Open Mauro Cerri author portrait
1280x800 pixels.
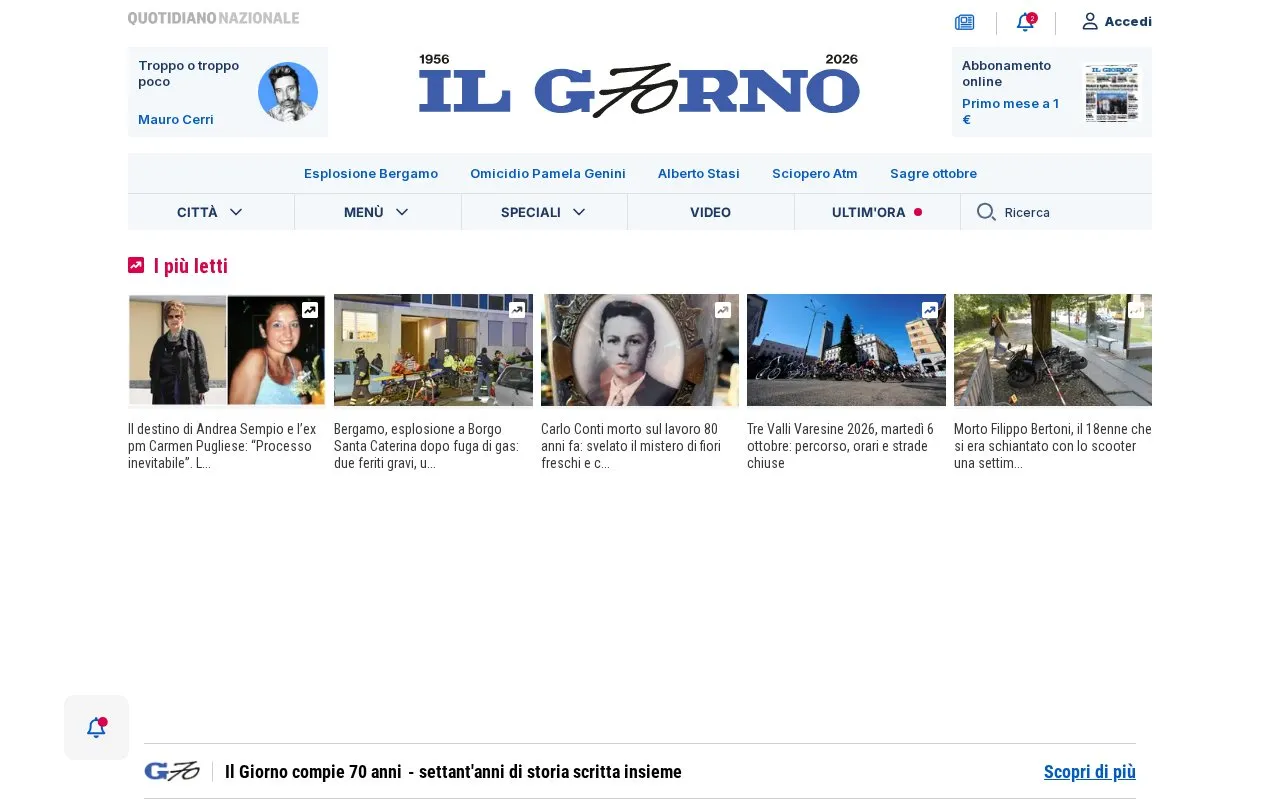288,92
